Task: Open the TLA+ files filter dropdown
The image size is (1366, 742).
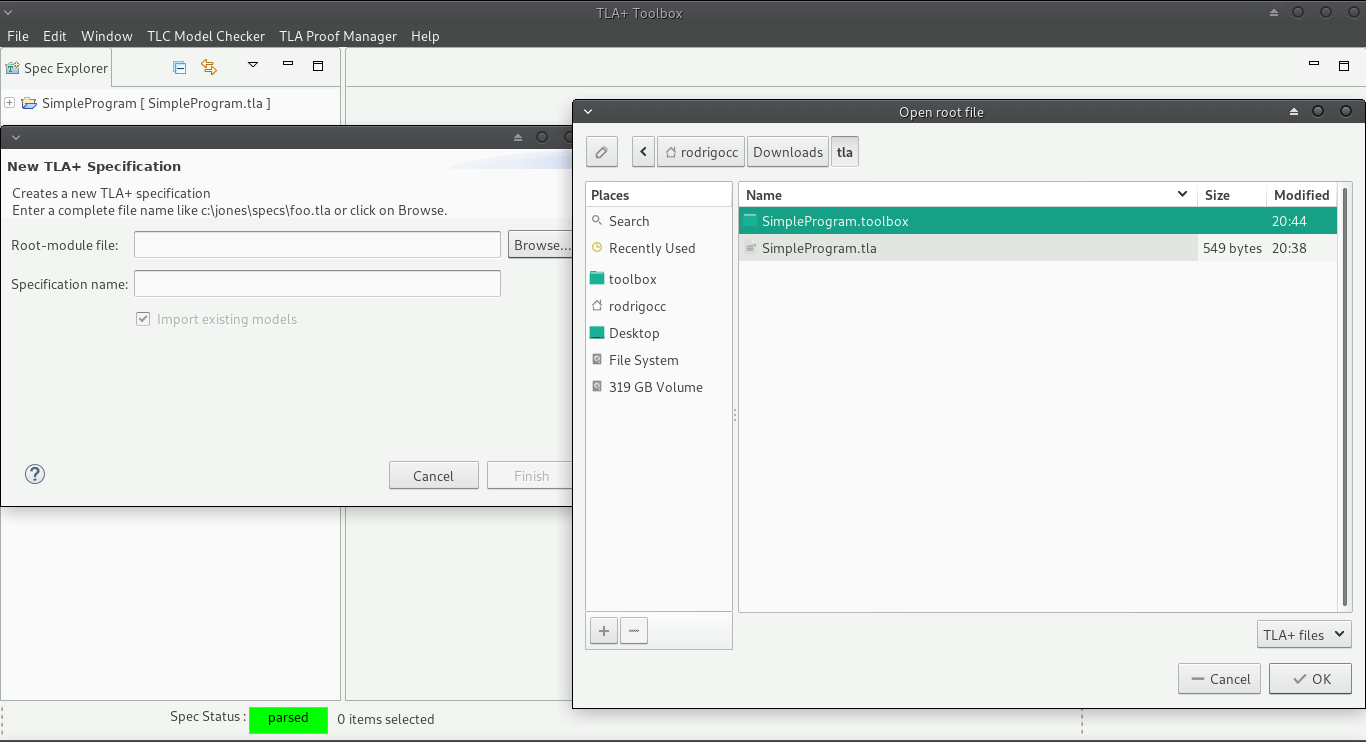Action: point(1303,633)
